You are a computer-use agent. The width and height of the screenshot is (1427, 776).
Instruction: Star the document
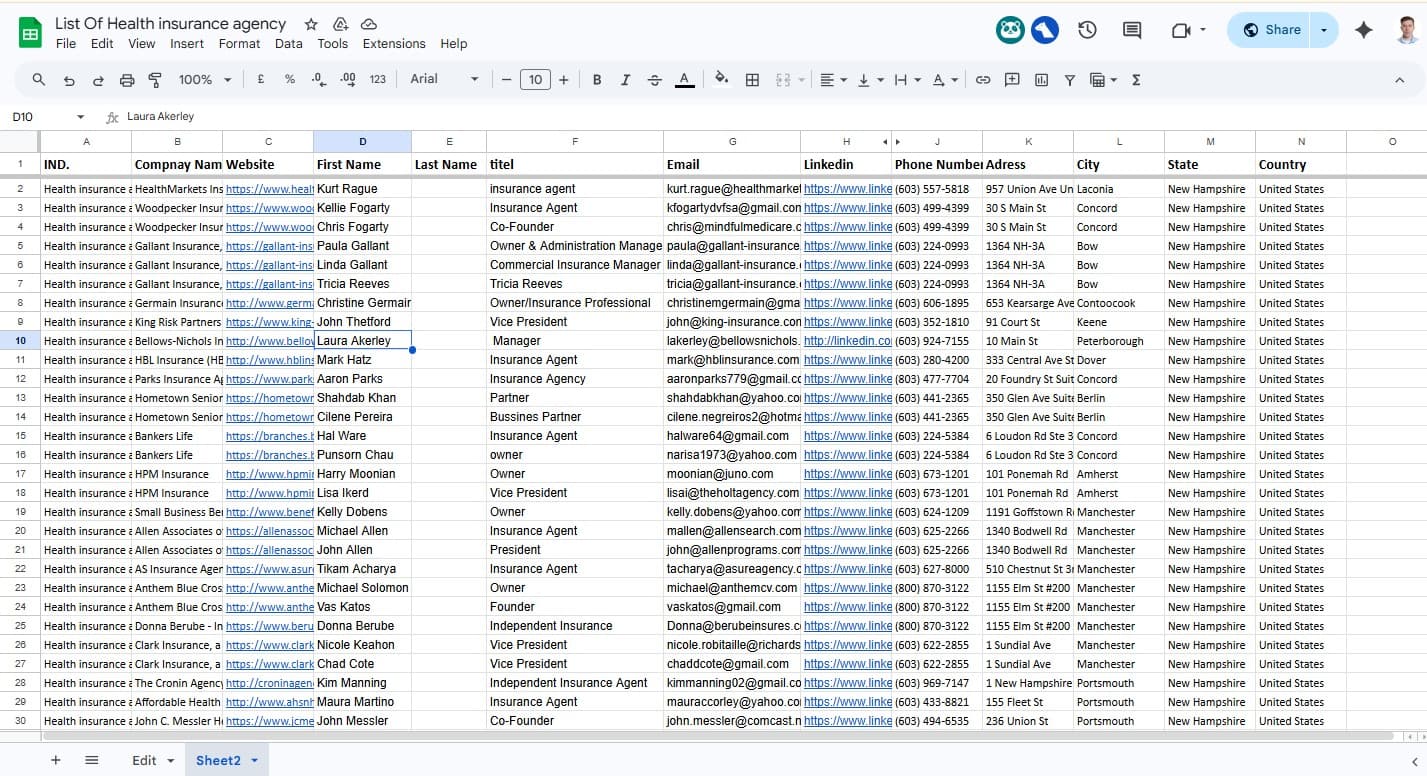311,24
